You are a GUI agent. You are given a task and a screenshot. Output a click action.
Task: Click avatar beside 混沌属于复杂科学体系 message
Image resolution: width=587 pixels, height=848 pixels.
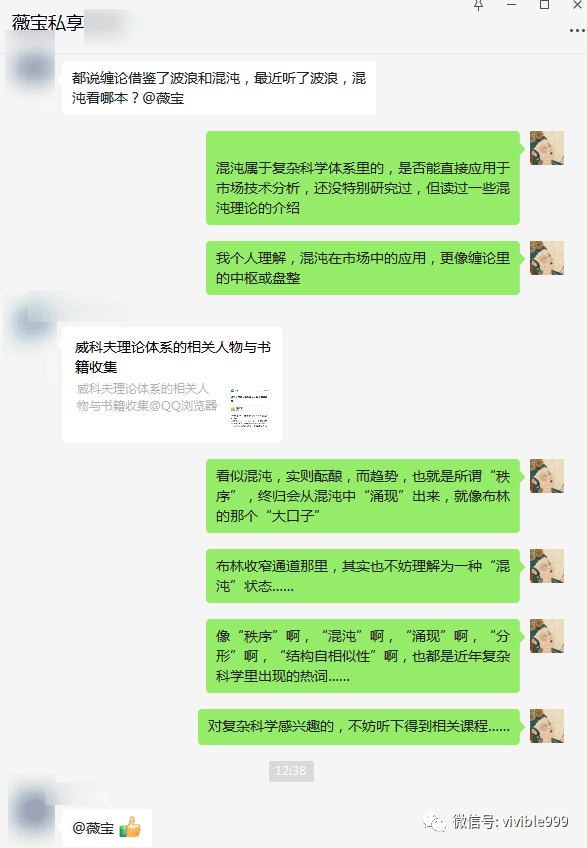pos(546,148)
